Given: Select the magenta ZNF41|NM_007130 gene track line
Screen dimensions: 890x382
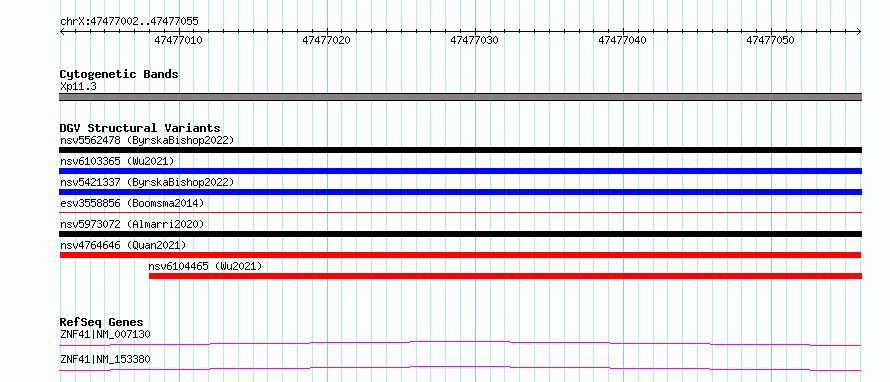Looking at the screenshot, I should pyautogui.click(x=460, y=343).
